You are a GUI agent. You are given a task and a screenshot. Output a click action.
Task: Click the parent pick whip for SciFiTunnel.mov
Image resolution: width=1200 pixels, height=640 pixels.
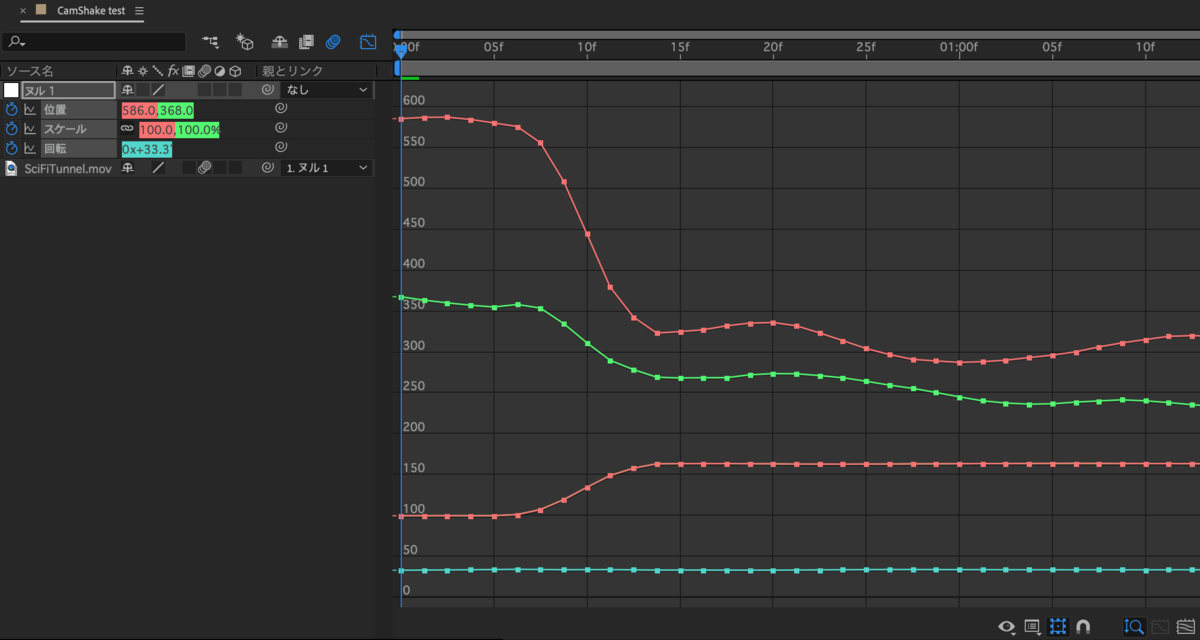(268, 168)
